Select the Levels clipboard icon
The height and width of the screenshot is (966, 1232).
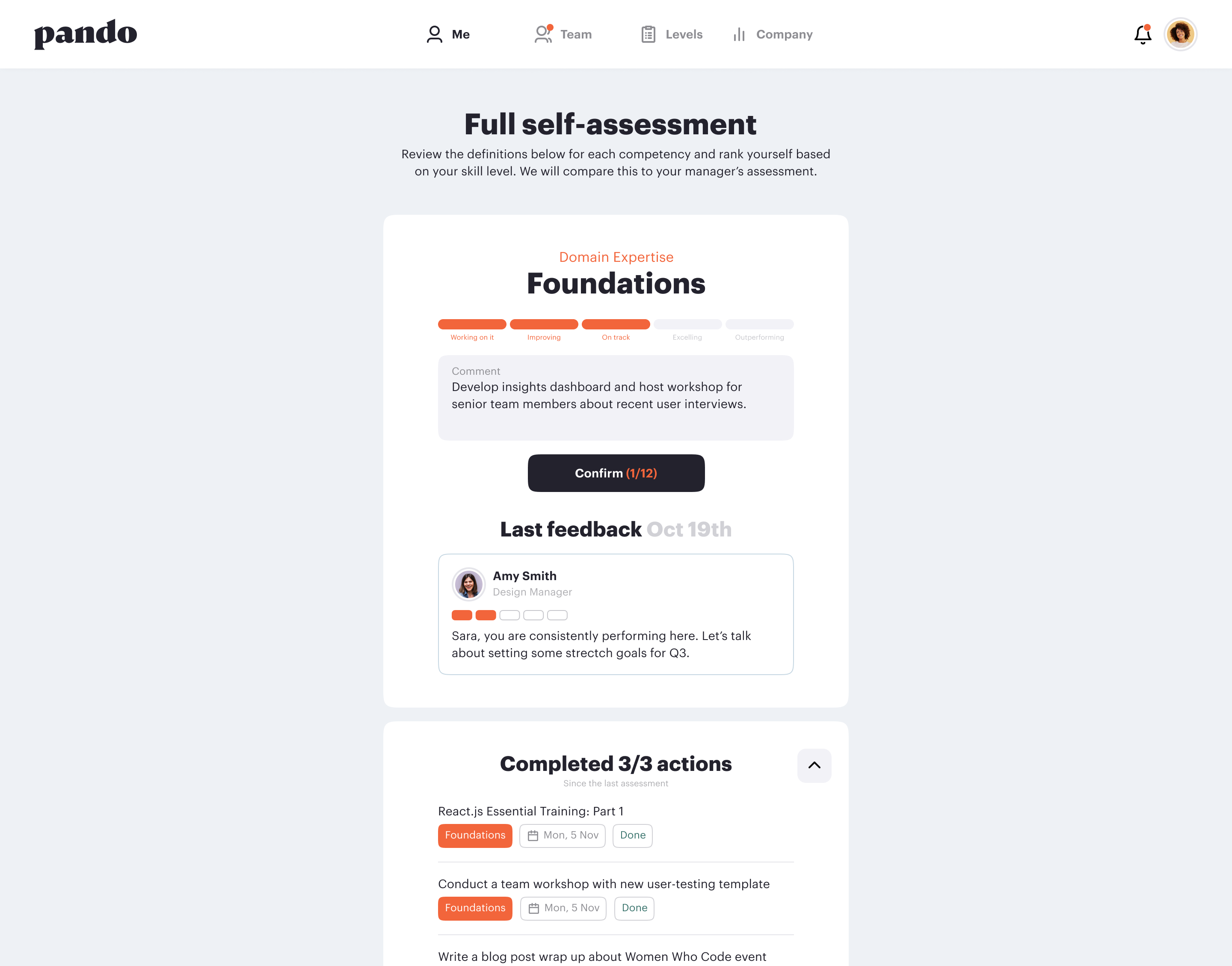point(648,34)
